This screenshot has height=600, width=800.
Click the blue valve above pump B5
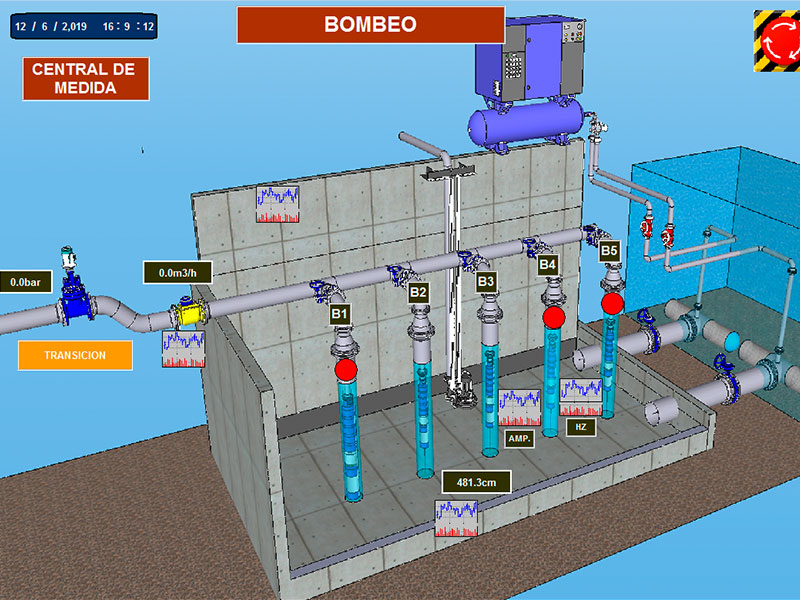click(x=594, y=234)
